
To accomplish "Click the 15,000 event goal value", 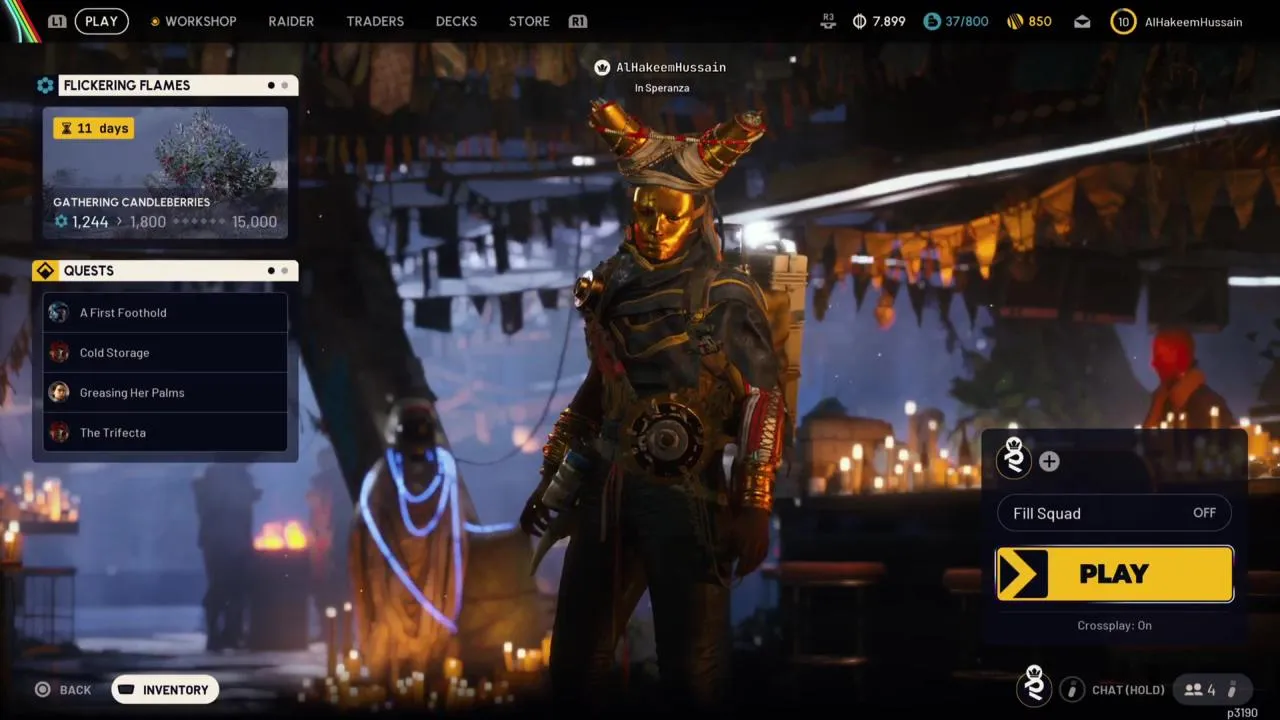I will click(254, 222).
